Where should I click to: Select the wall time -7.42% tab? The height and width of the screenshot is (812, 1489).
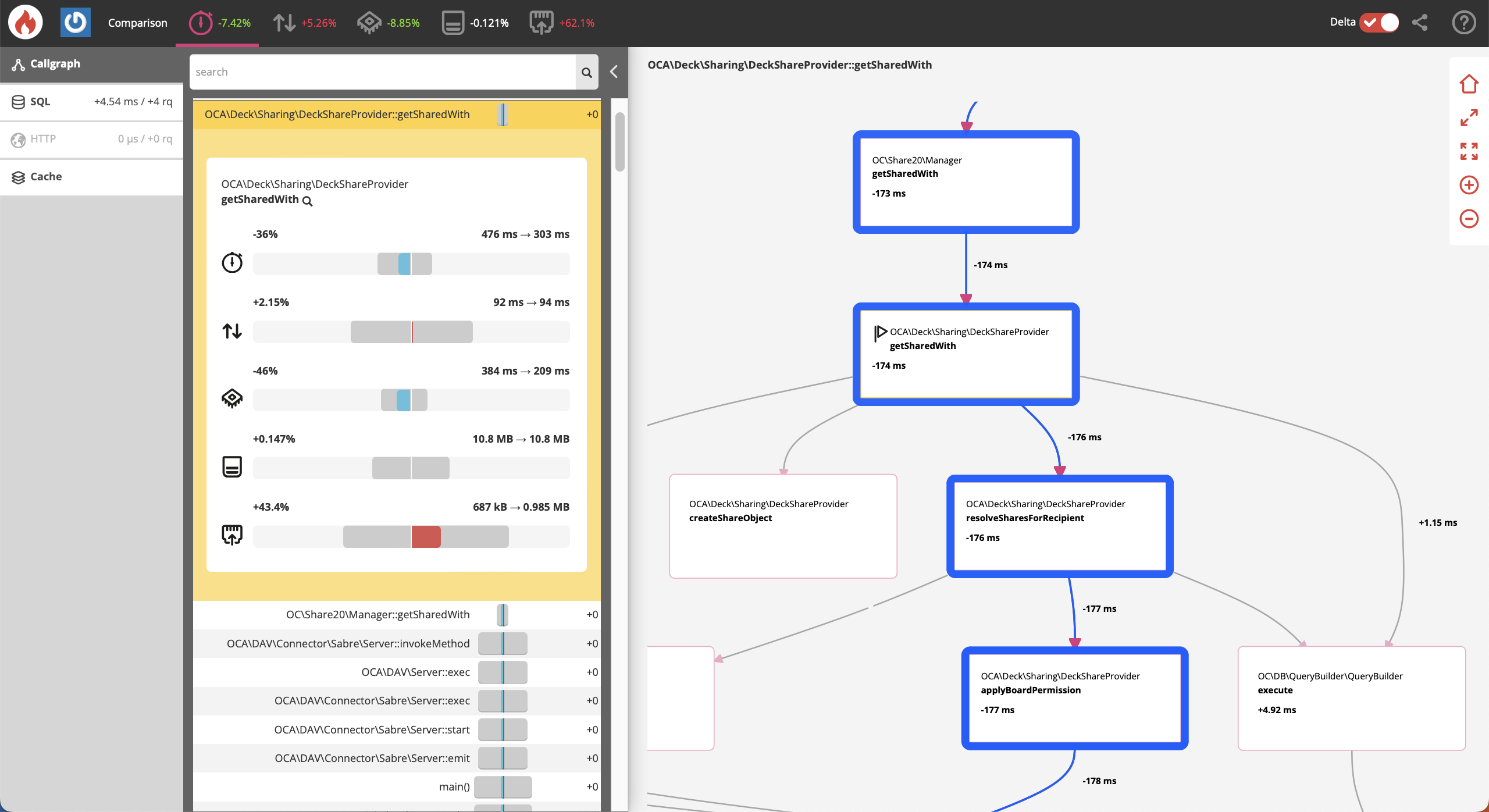coord(219,23)
